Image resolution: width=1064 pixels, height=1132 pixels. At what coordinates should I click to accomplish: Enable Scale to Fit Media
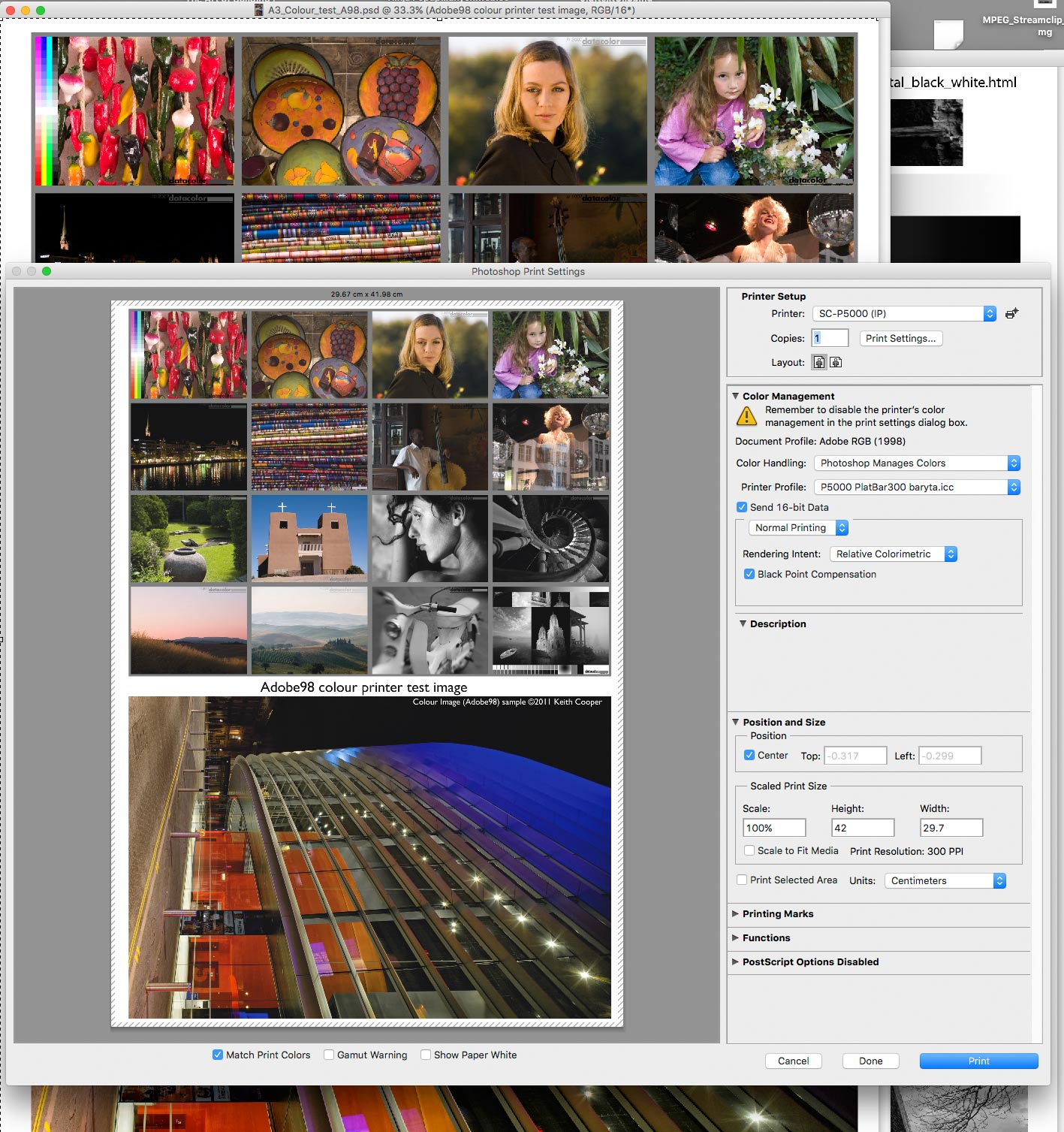click(x=749, y=850)
